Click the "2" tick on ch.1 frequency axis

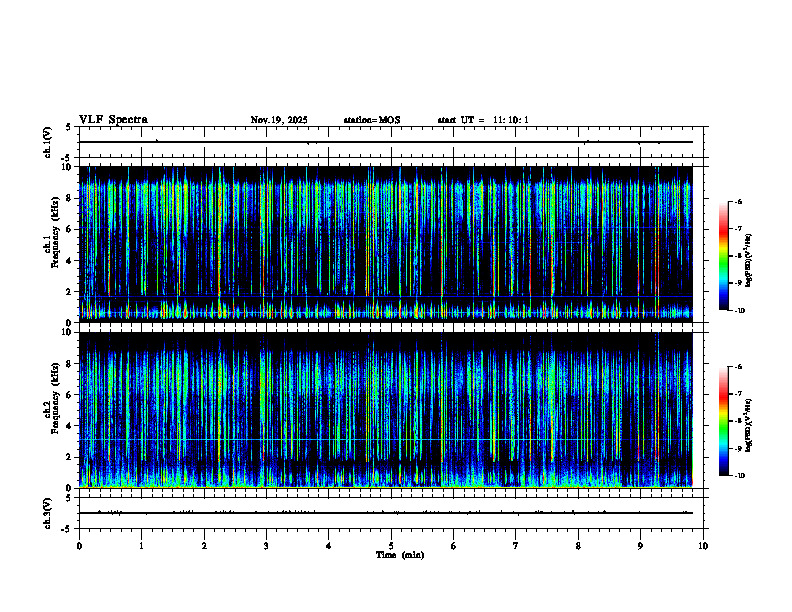70,291
